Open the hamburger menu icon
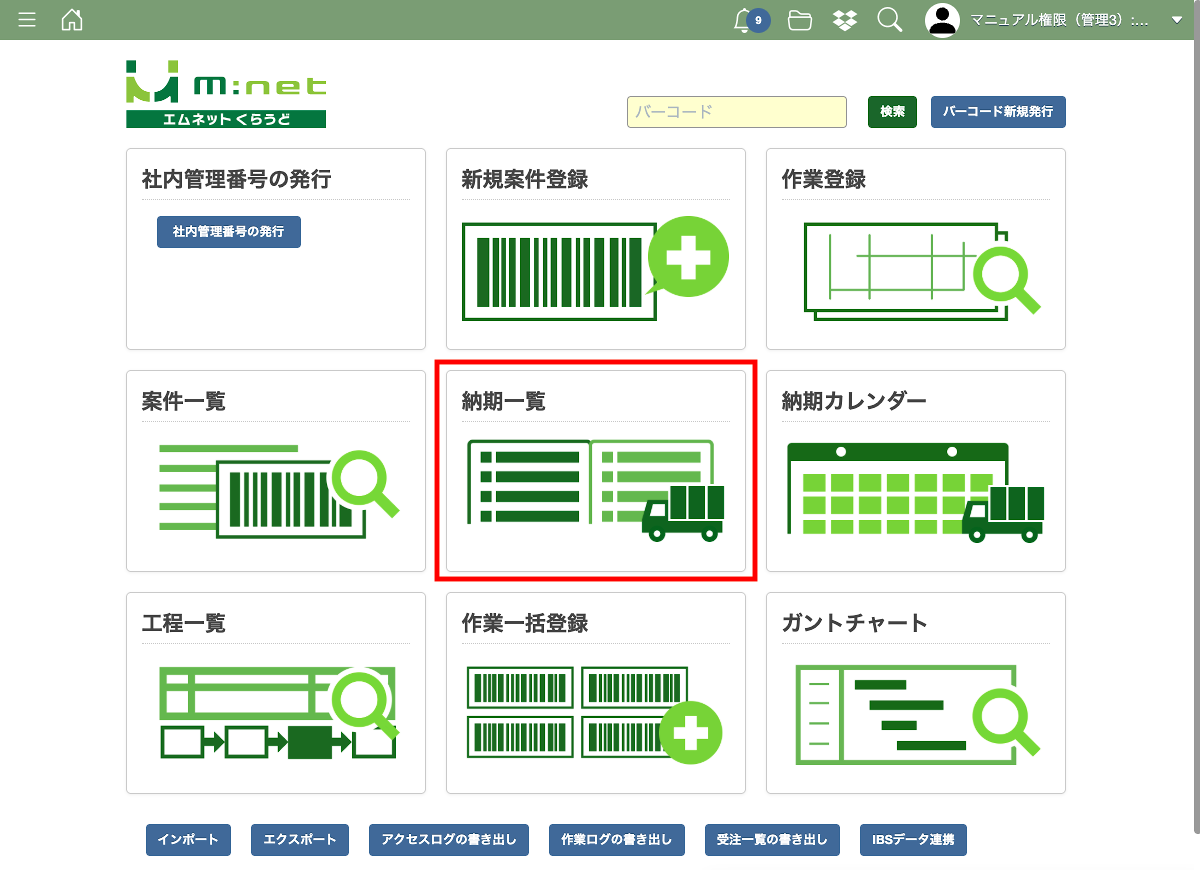Screen dimensions: 1200x870 click(27, 20)
